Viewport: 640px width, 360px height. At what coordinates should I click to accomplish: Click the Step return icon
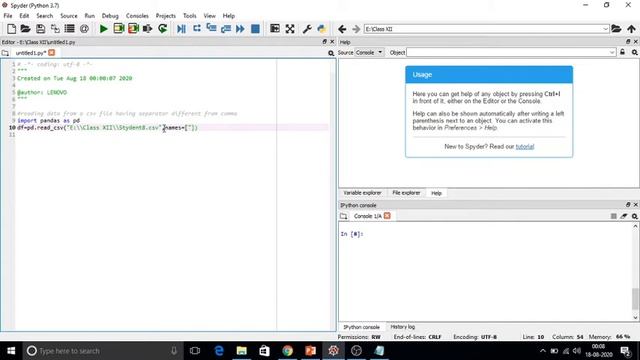[x=226, y=29]
